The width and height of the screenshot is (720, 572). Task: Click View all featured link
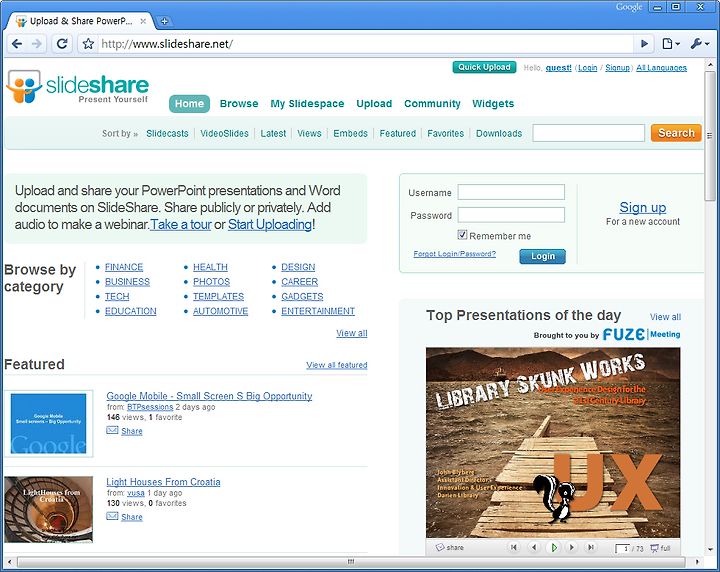(337, 365)
